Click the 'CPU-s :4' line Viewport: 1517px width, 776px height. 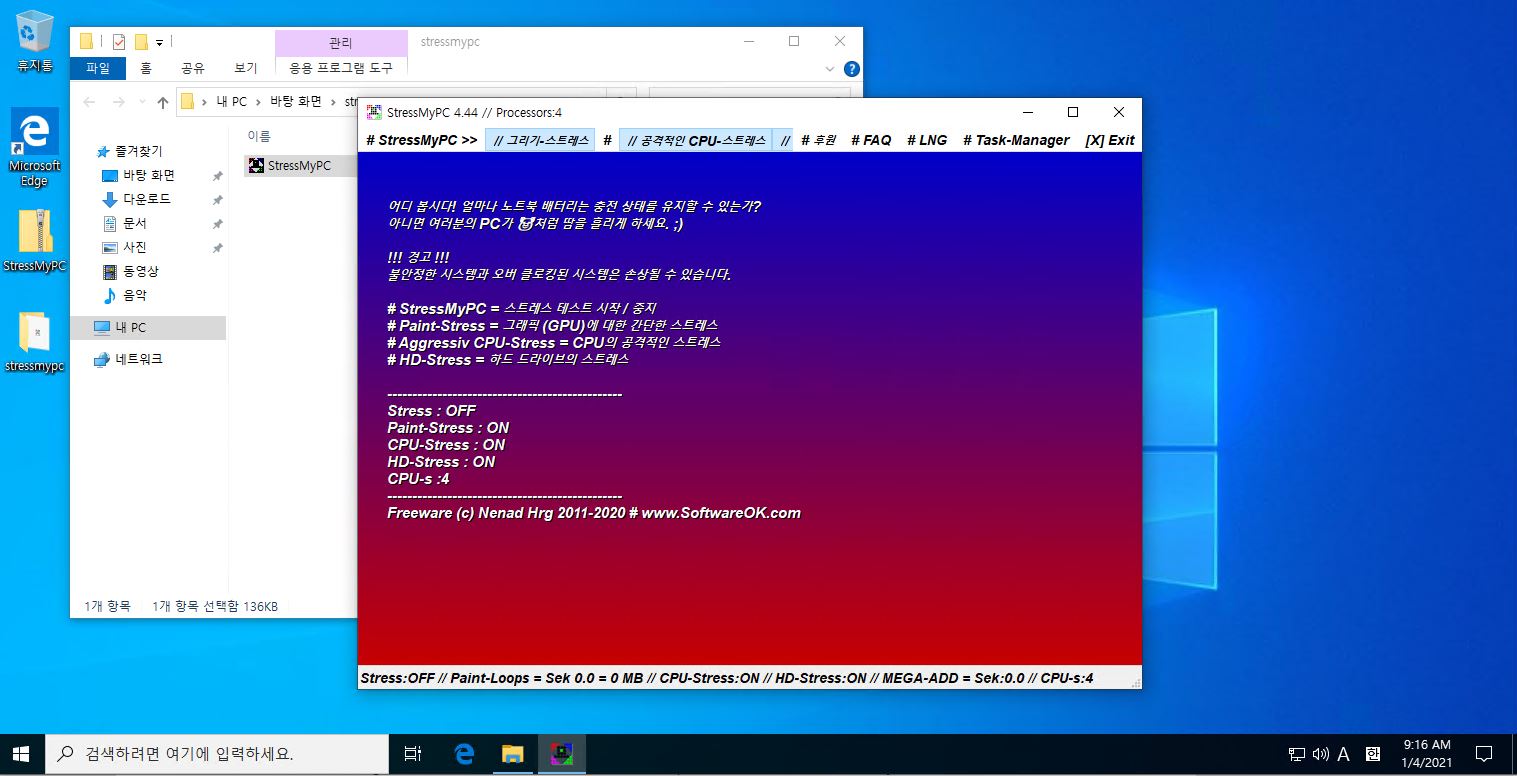[x=418, y=479]
